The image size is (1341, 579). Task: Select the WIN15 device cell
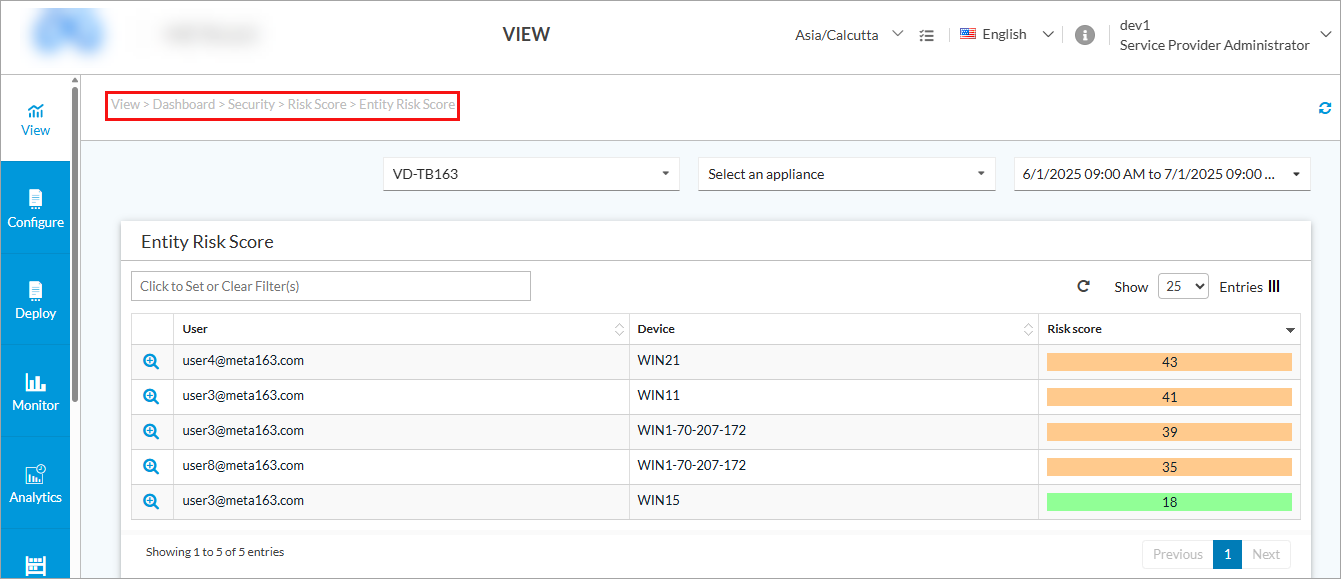tap(834, 502)
